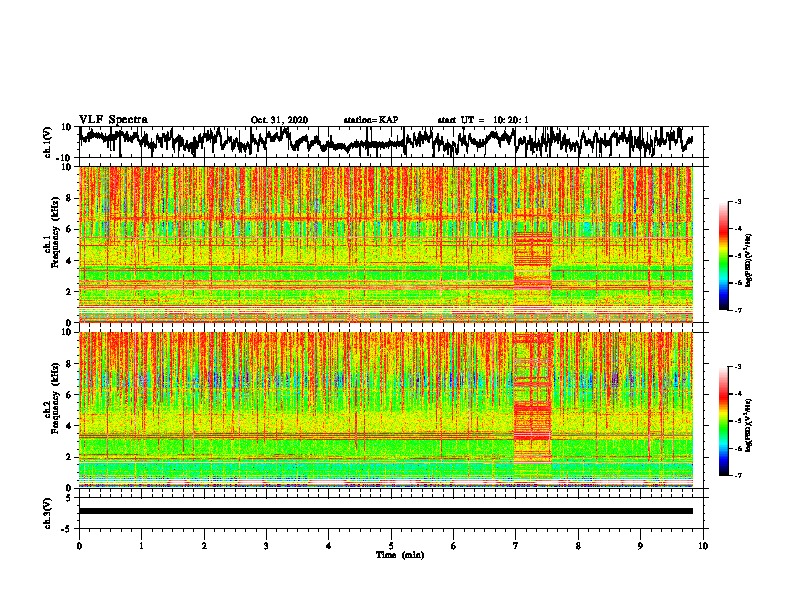The height and width of the screenshot is (612, 792).
Task: Click the time axis tick label '7'
Action: pos(516,546)
